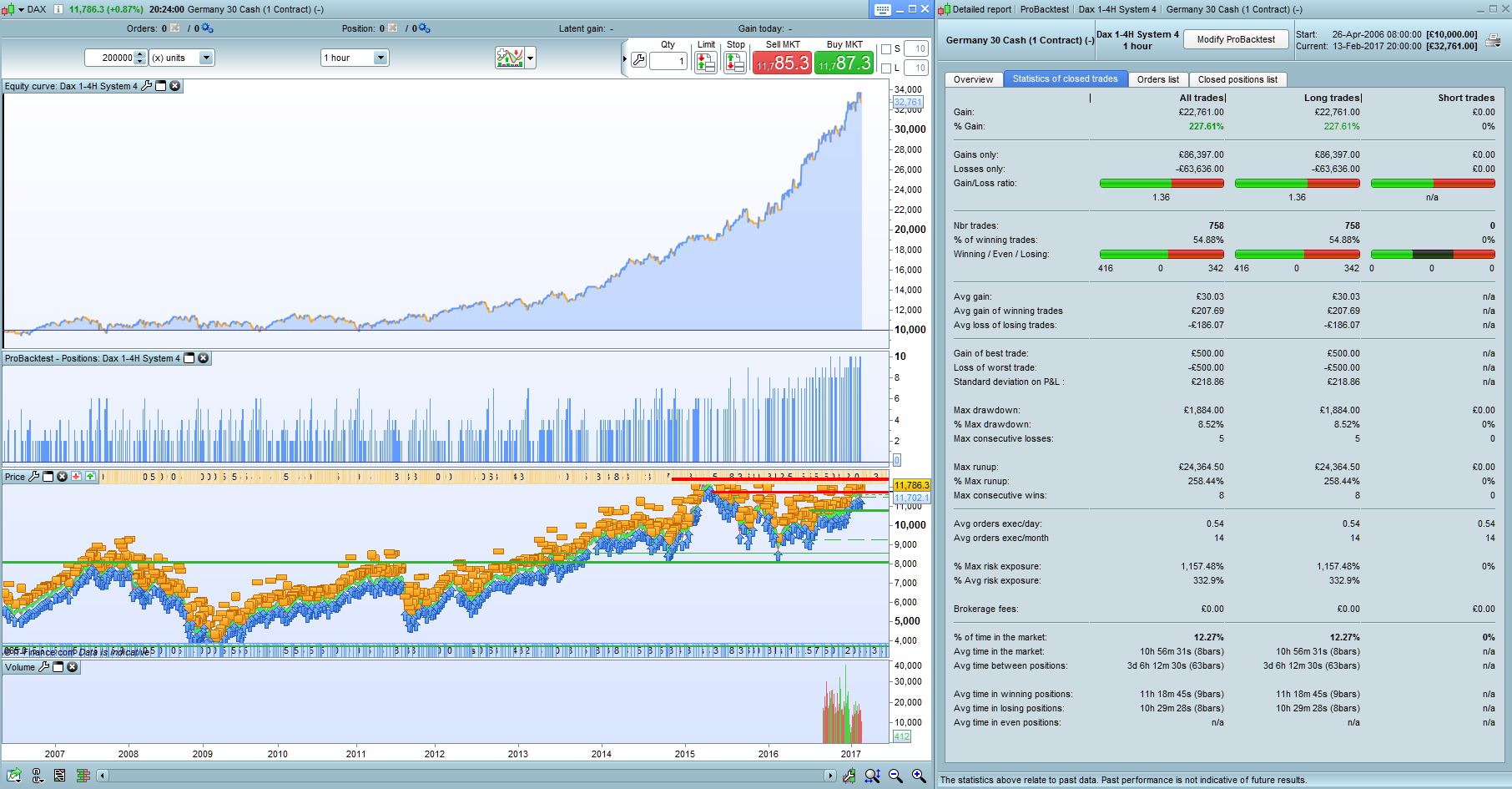
Task: Open the cursor mode tool at bottom
Action: coord(37,776)
